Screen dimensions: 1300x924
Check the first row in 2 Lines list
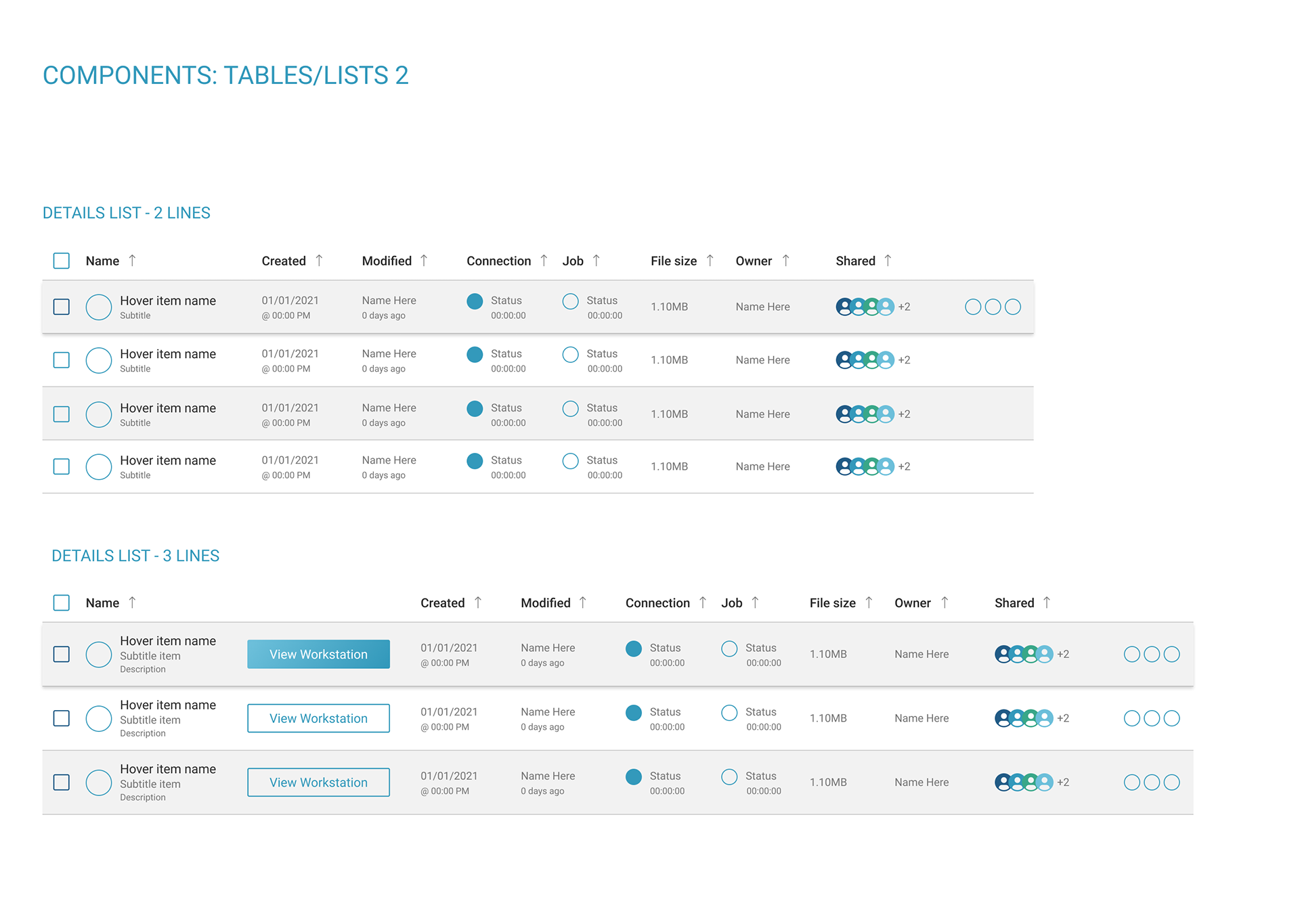coord(62,307)
